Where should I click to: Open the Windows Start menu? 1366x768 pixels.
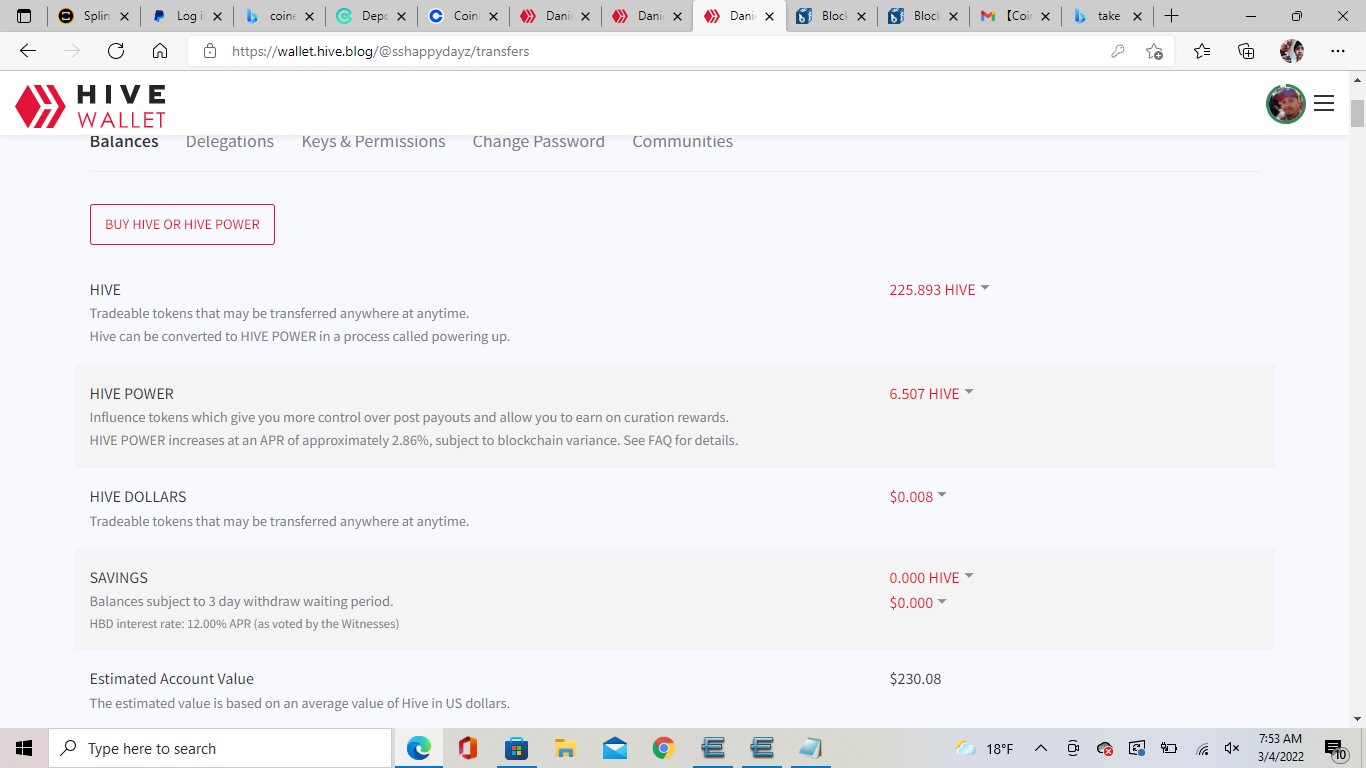tap(24, 748)
